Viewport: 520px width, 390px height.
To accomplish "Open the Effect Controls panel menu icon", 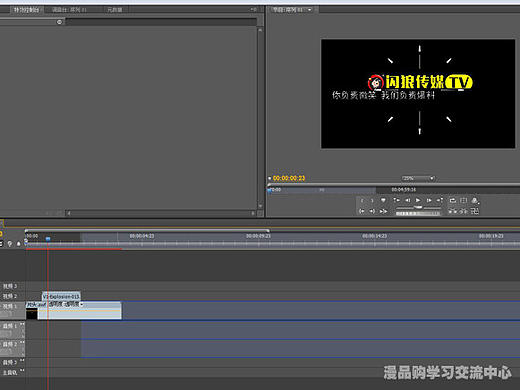I will coord(253,10).
